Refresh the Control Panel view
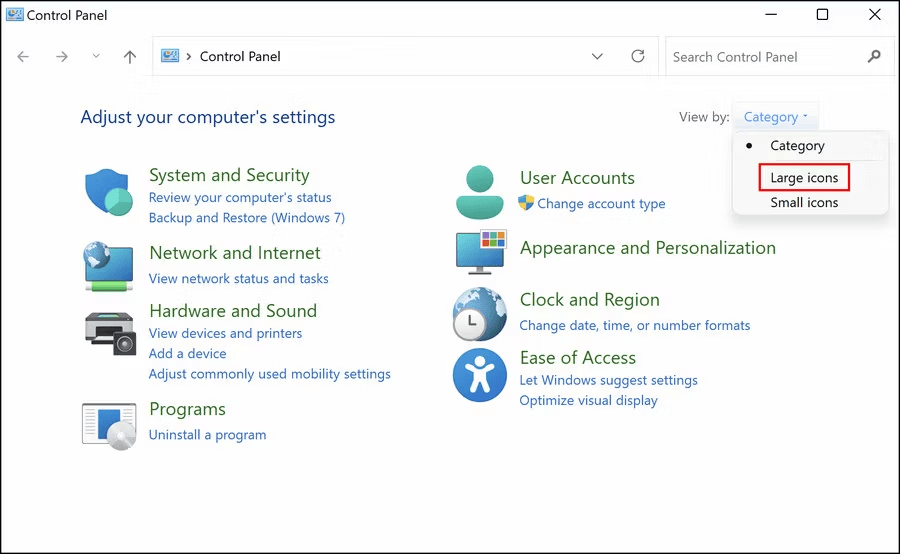The height and width of the screenshot is (554, 900). 638,56
